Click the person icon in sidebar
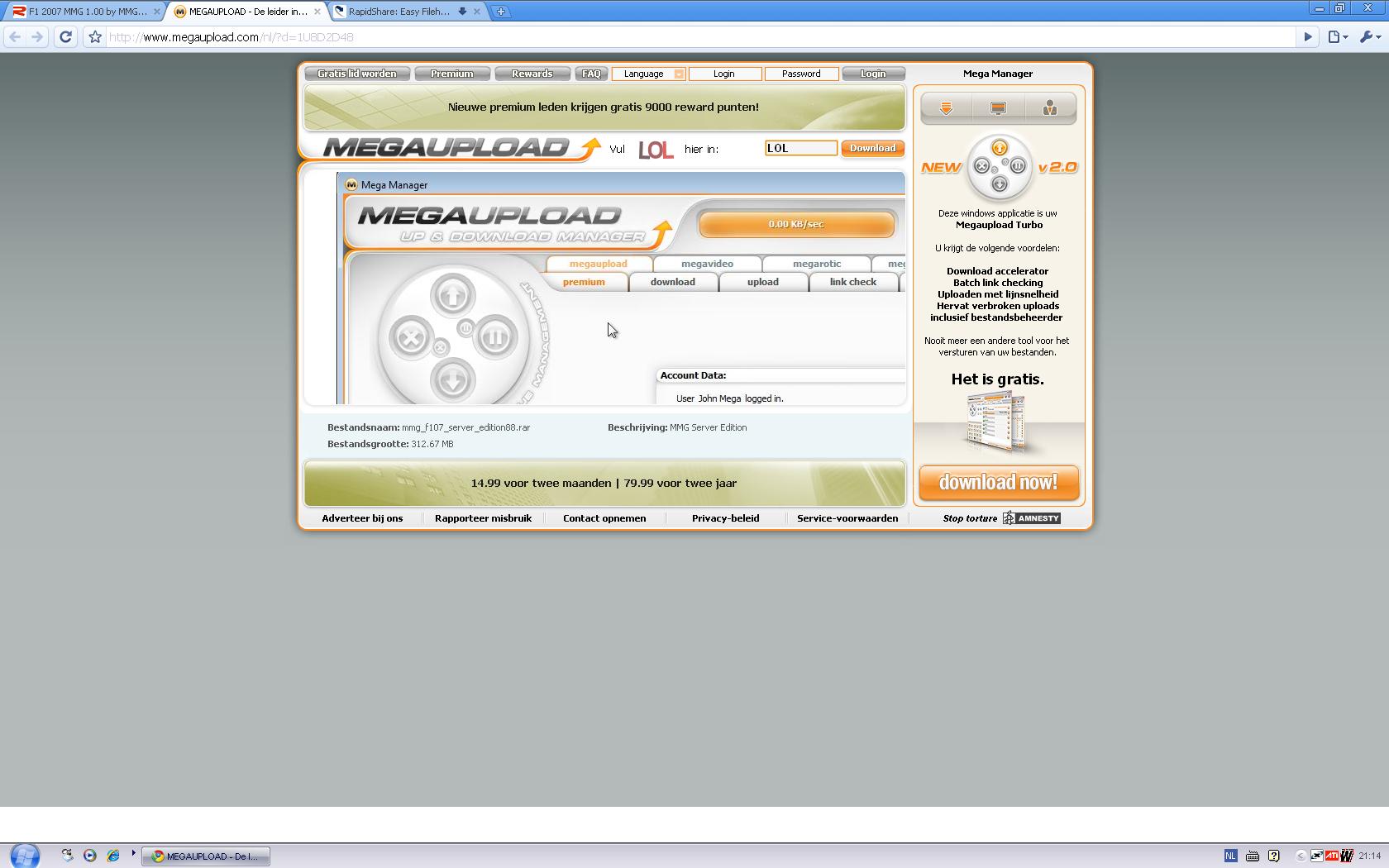 pos(1050,108)
